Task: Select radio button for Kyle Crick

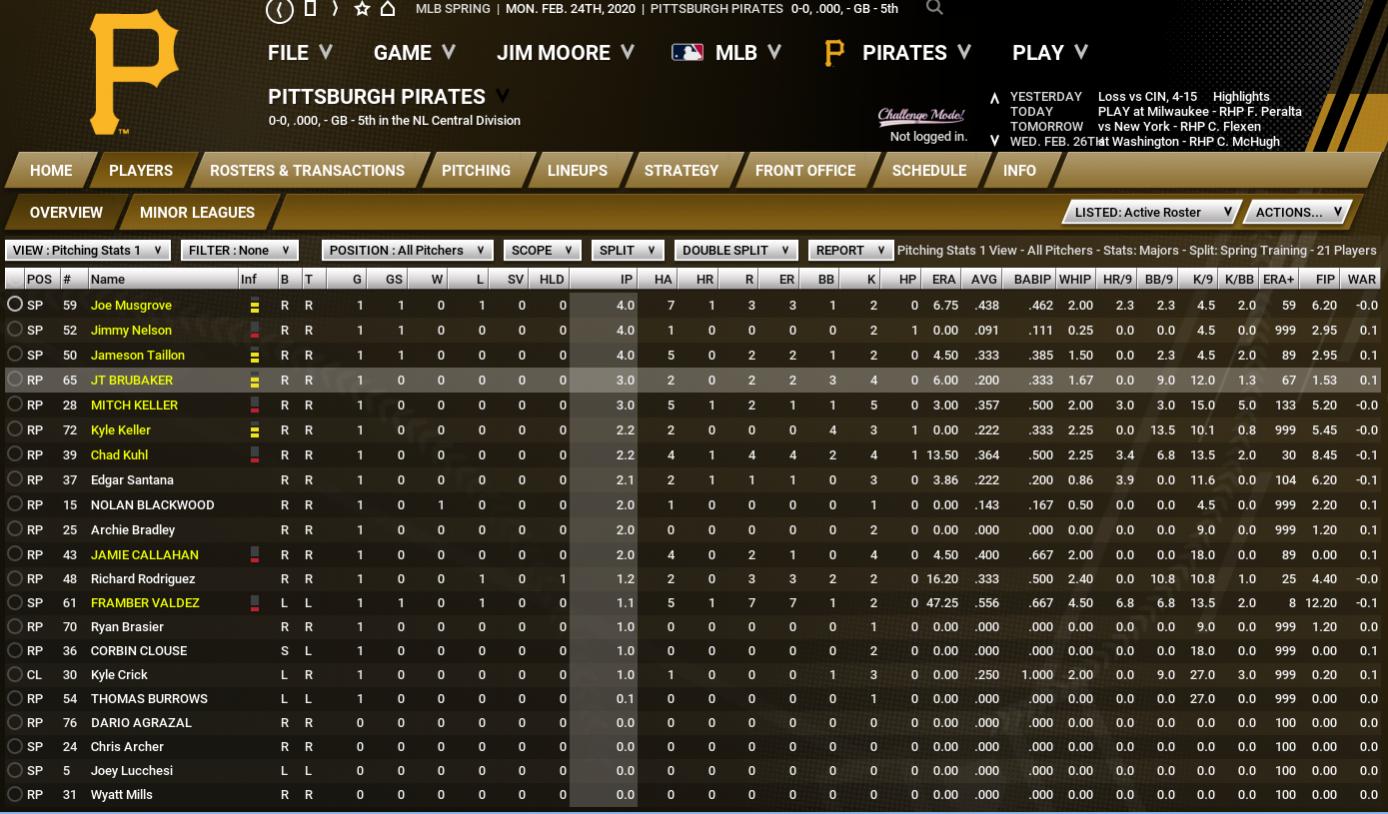Action: [x=15, y=675]
